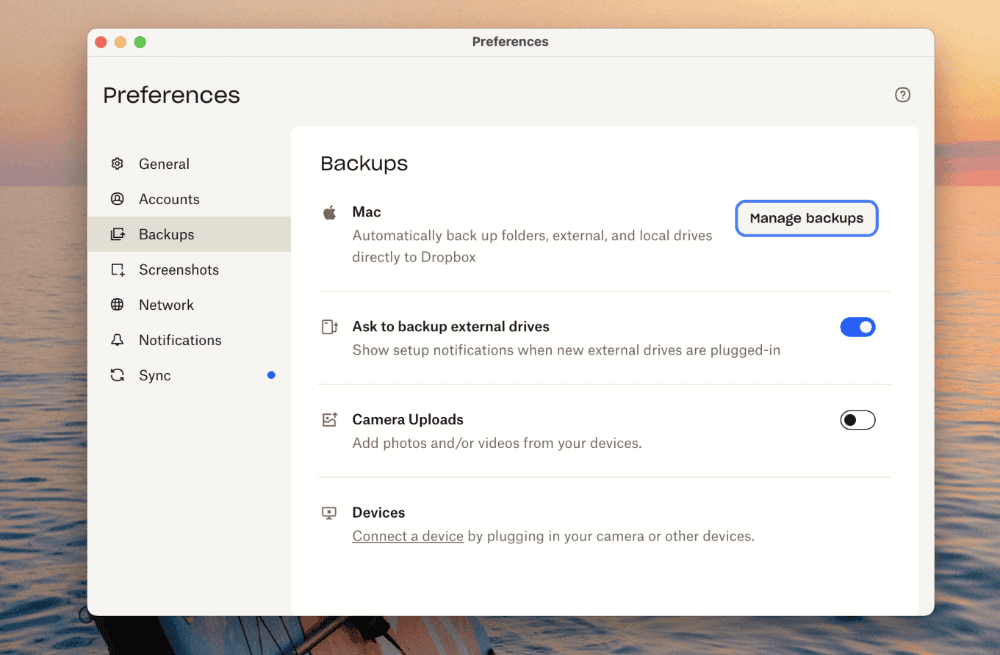Viewport: 1000px width, 655px height.
Task: Click the Notifications bell icon
Action: [118, 340]
